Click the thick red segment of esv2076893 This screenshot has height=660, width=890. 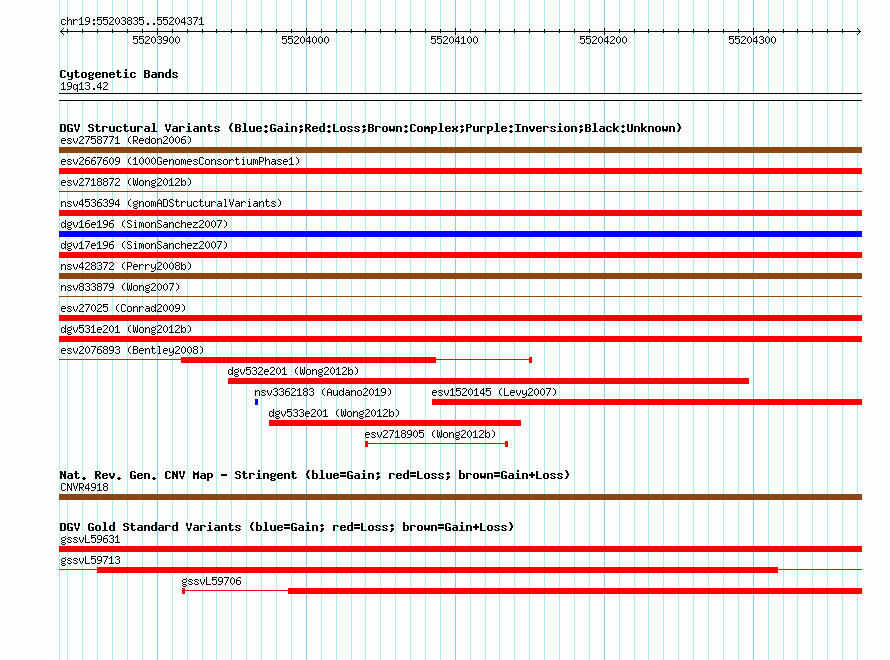pyautogui.click(x=308, y=360)
